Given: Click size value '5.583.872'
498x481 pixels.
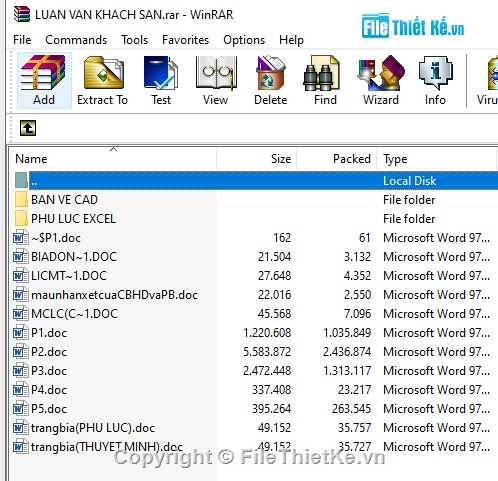Looking at the screenshot, I should coord(267,352).
